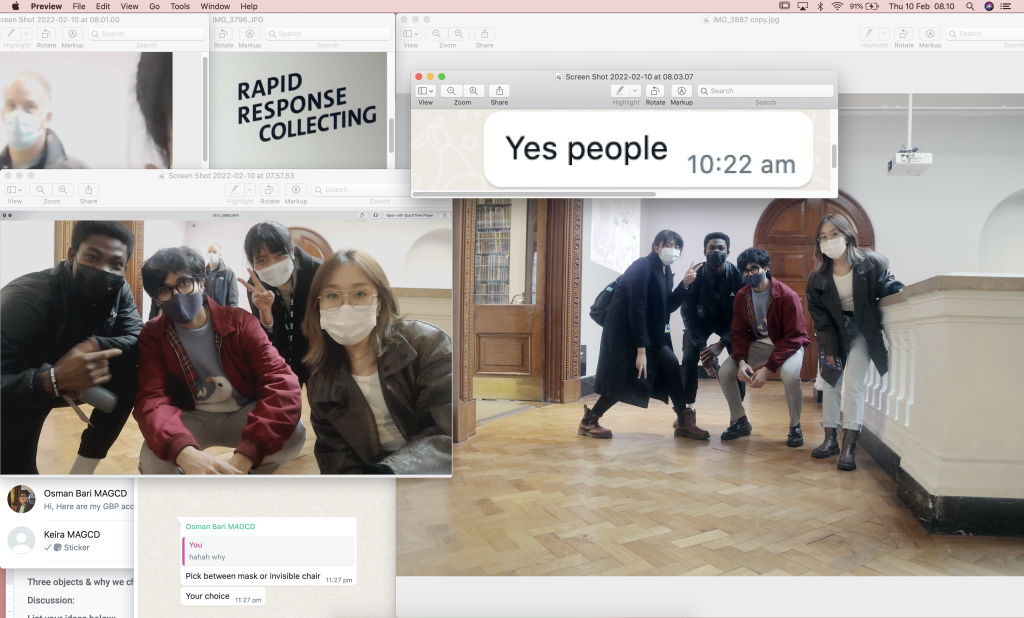1024x618 pixels.
Task: Zoom out in the 07.57.53 screenshot window
Action: coord(40,189)
